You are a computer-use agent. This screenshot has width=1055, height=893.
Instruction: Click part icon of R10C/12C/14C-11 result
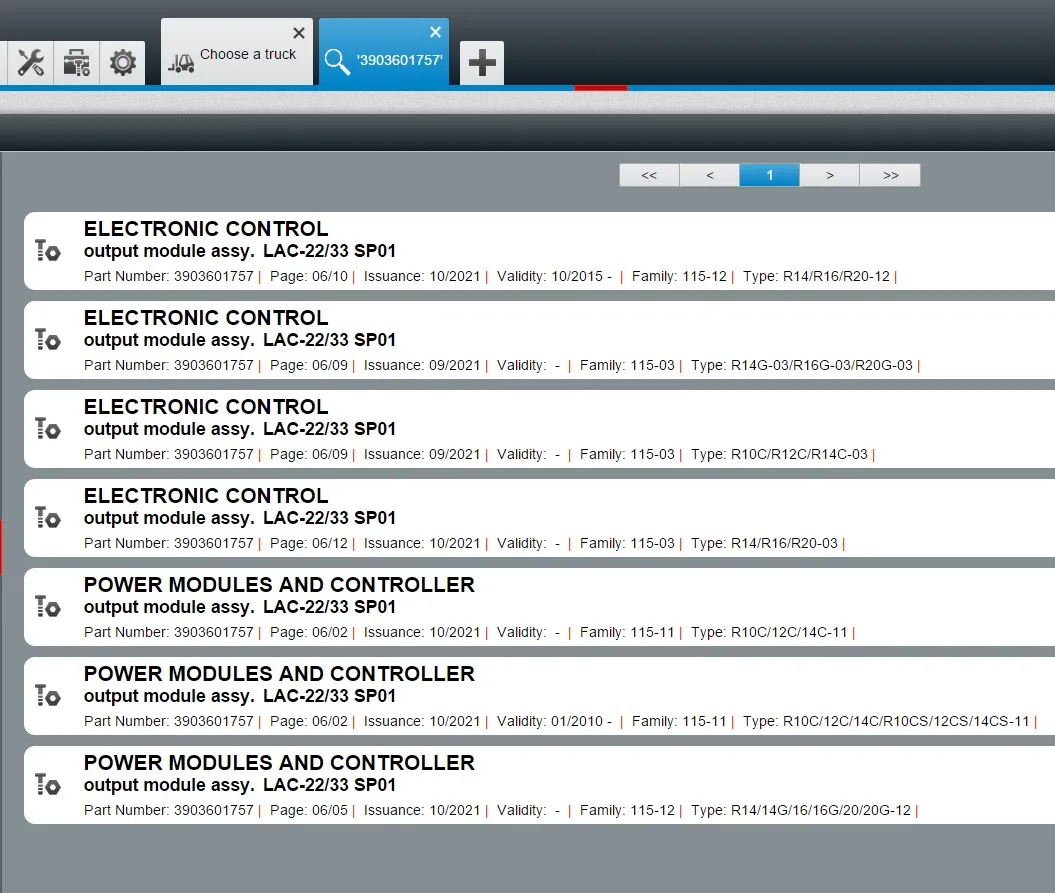pyautogui.click(x=48, y=606)
